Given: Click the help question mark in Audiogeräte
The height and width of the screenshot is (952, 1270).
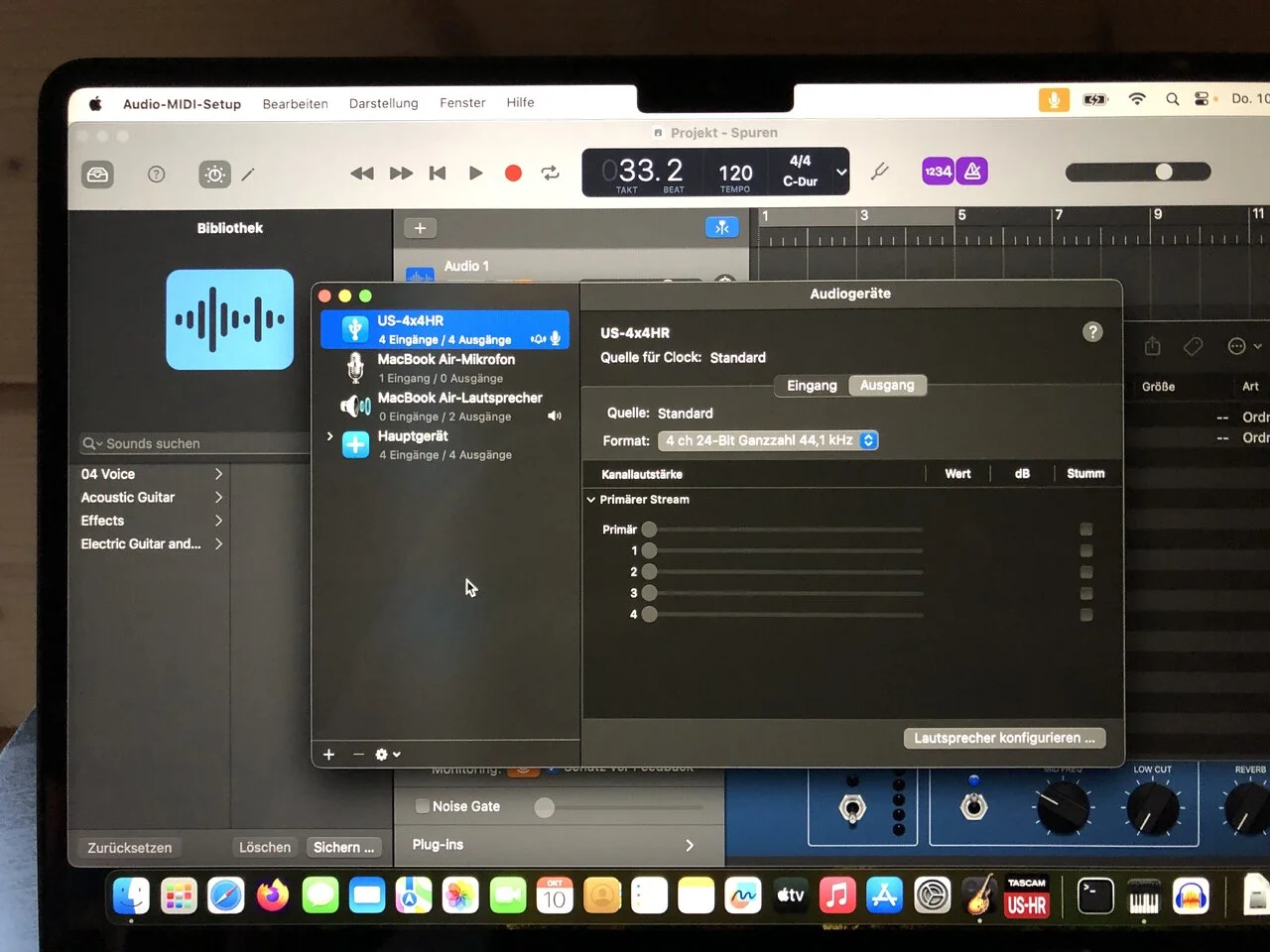Looking at the screenshot, I should 1092,332.
